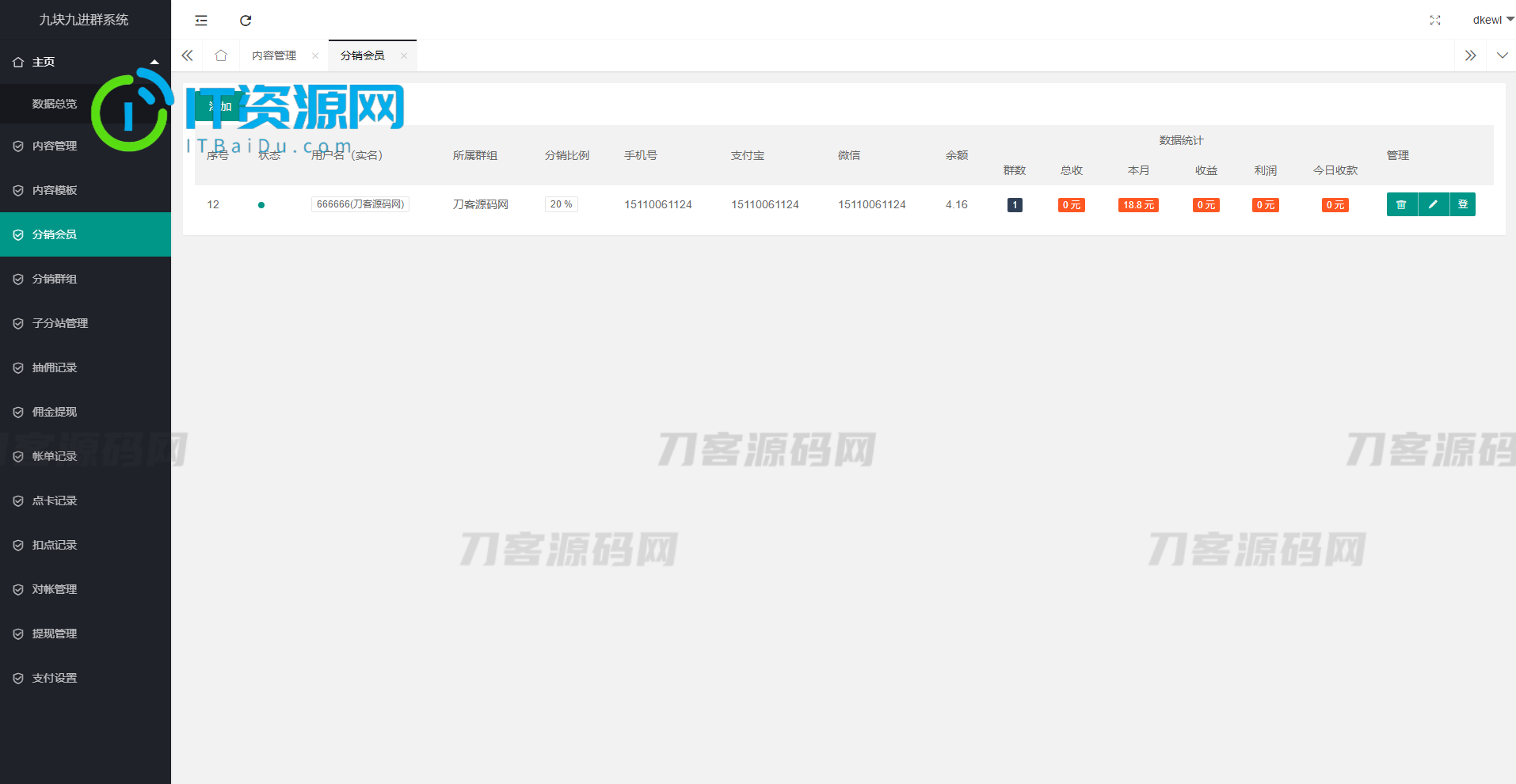This screenshot has height=784, width=1516.
Task: Open 分销群组 sidebar item
Action: (x=86, y=279)
